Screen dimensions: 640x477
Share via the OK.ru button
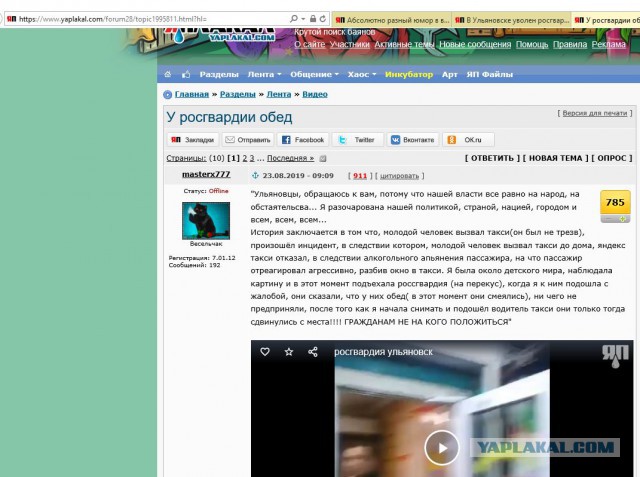[468, 140]
